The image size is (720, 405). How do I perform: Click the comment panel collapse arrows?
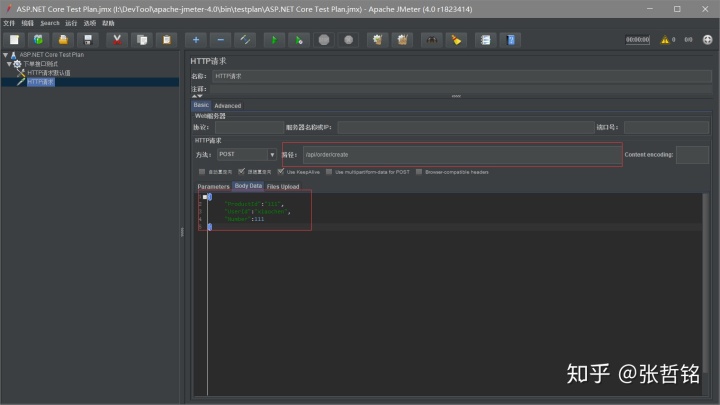tap(197, 96)
